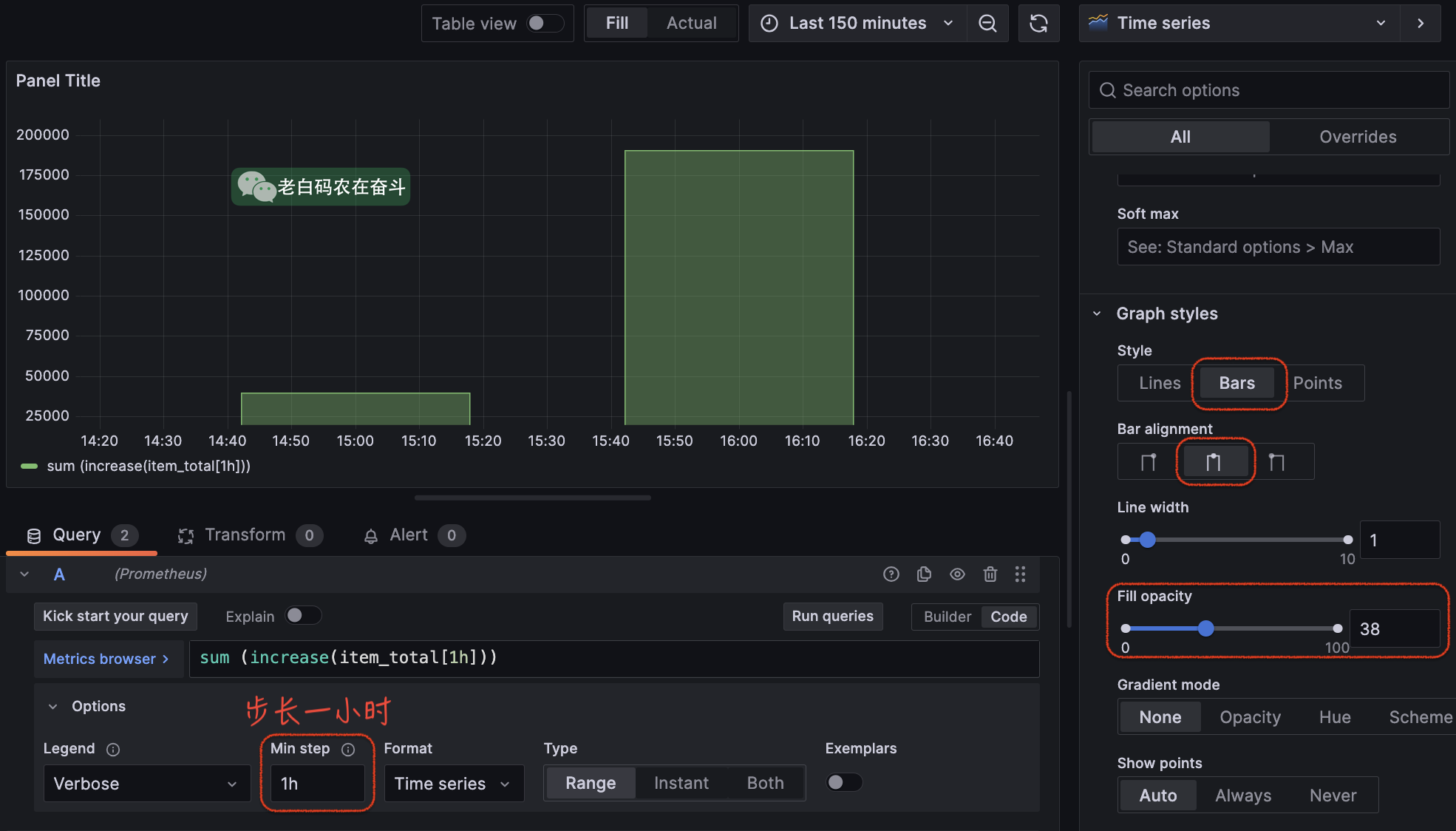Select the right bar alignment icon
Screen dimensions: 1456x831
(1276, 462)
